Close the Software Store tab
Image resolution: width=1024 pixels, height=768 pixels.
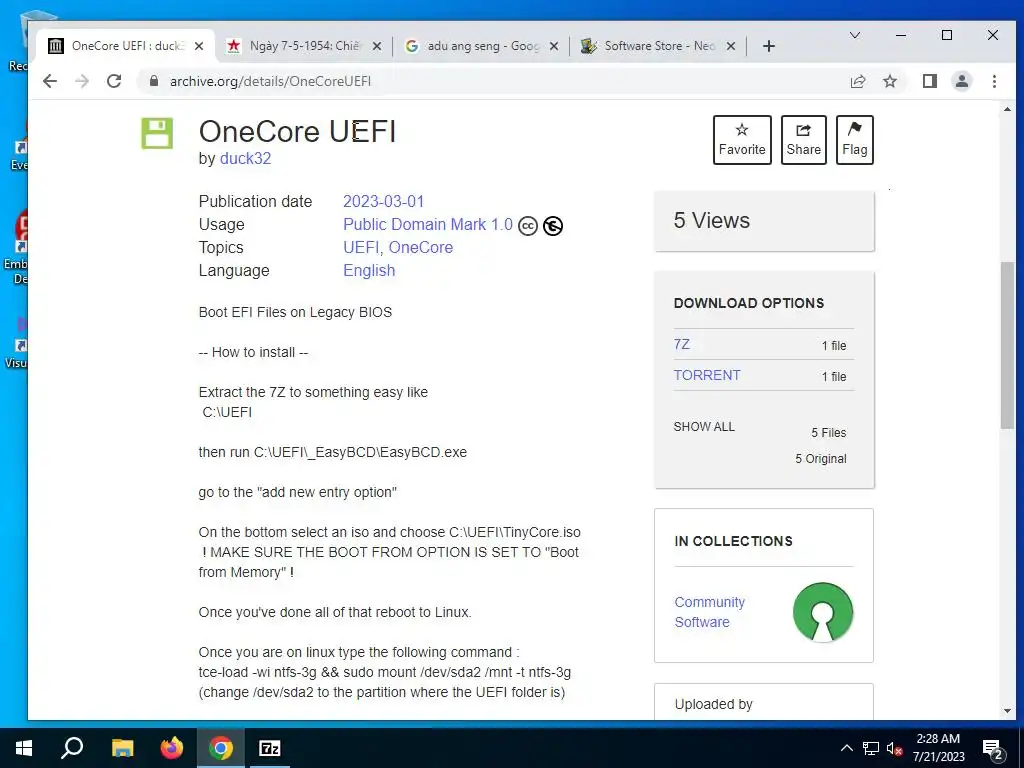[731, 46]
